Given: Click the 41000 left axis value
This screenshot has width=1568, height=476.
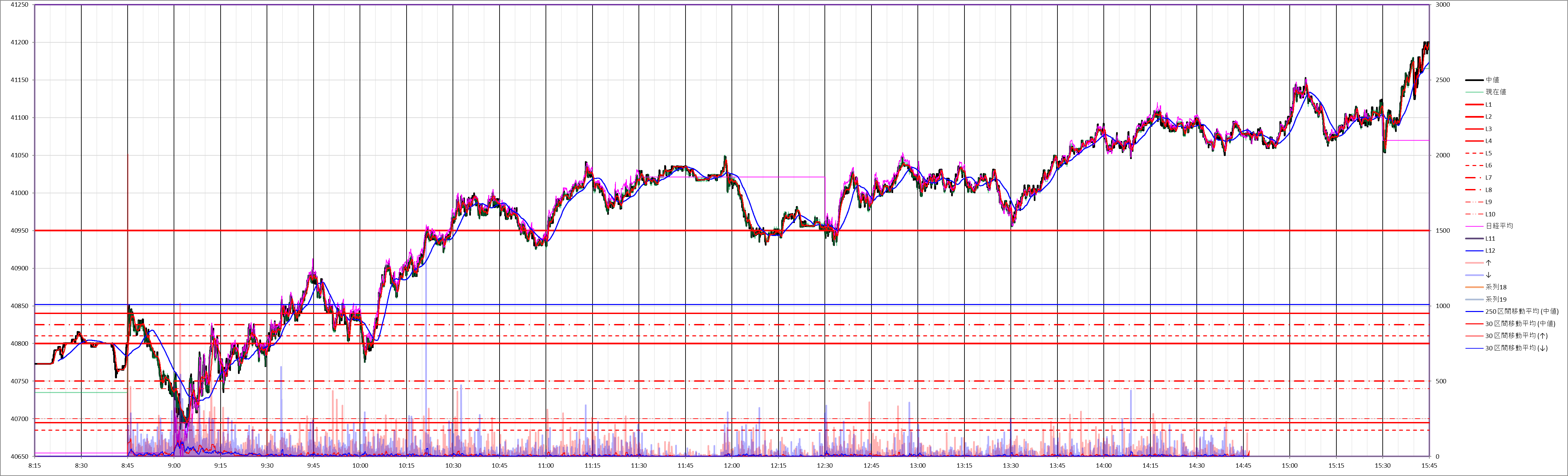Looking at the screenshot, I should click(x=19, y=193).
